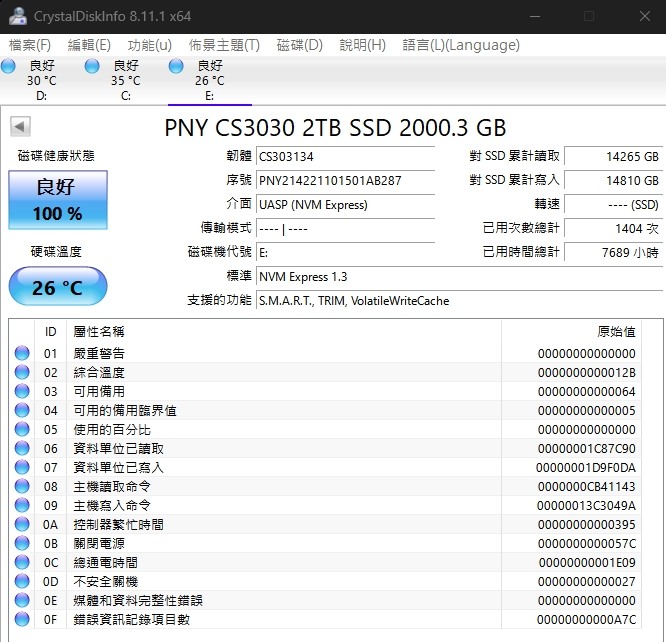
Task: Open the 功能(u) menu
Action: pyautogui.click(x=150, y=45)
